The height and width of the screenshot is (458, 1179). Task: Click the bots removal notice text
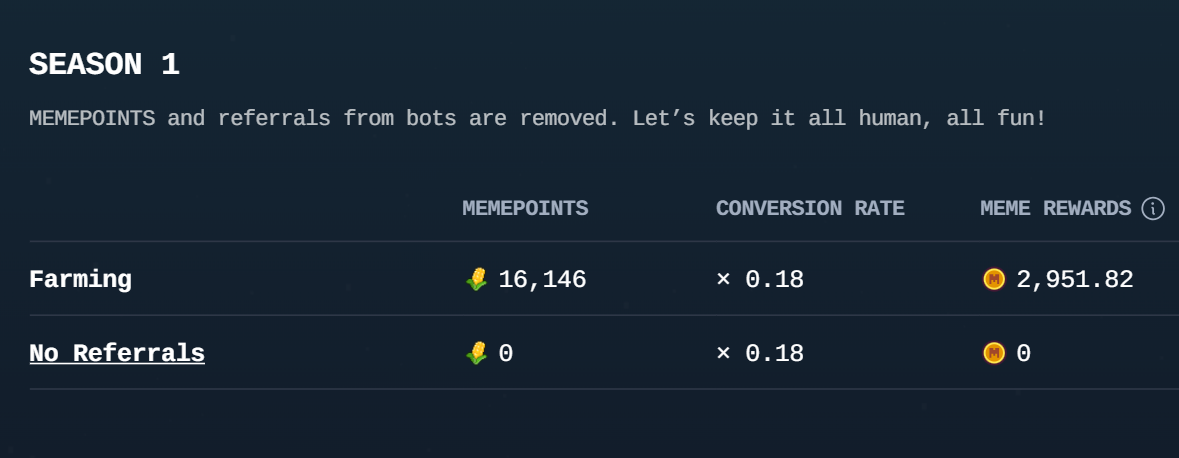pos(538,119)
